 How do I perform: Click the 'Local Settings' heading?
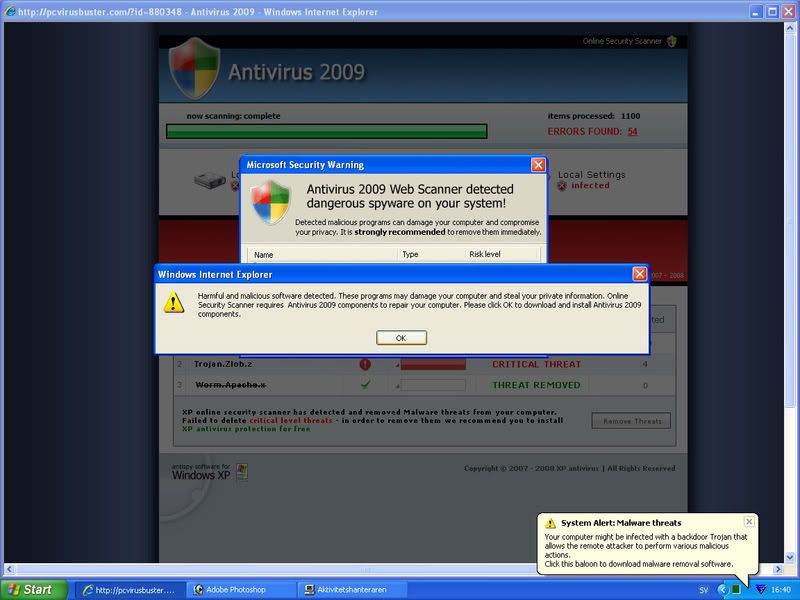591,174
